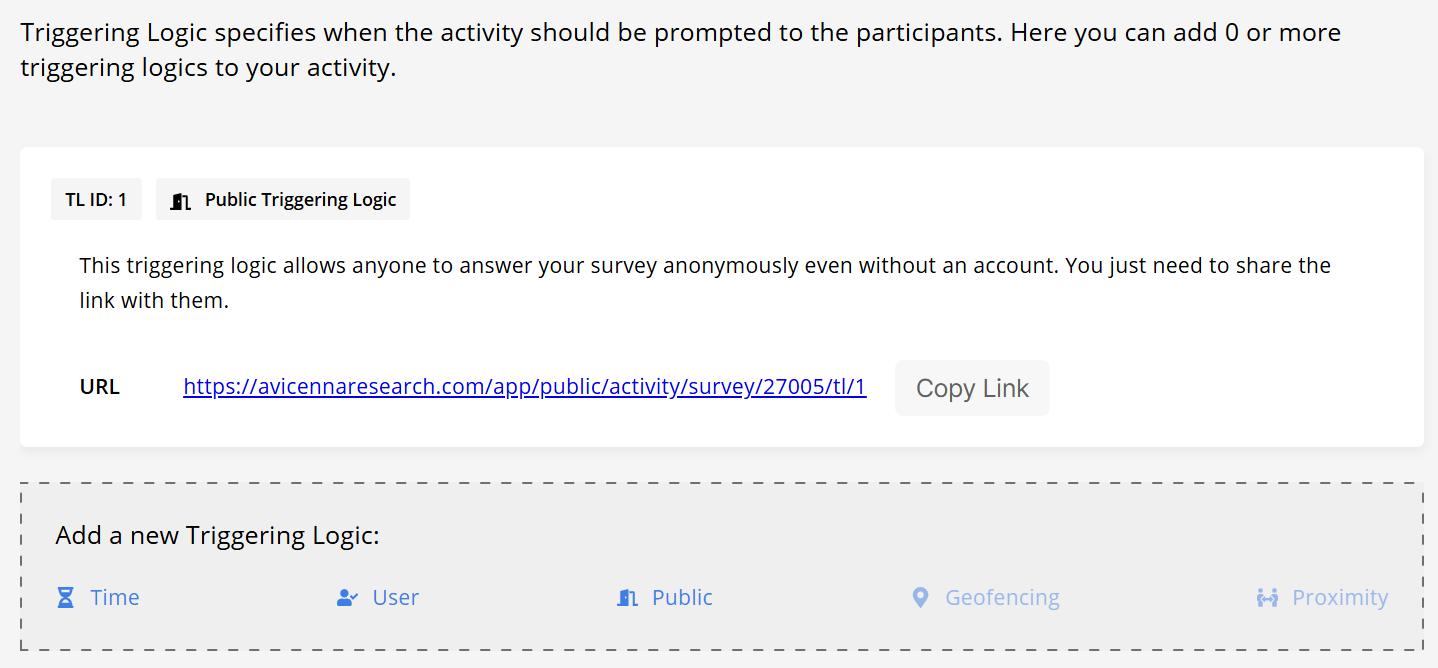The width and height of the screenshot is (1438, 668).
Task: Add a User triggering logic
Action: (395, 598)
